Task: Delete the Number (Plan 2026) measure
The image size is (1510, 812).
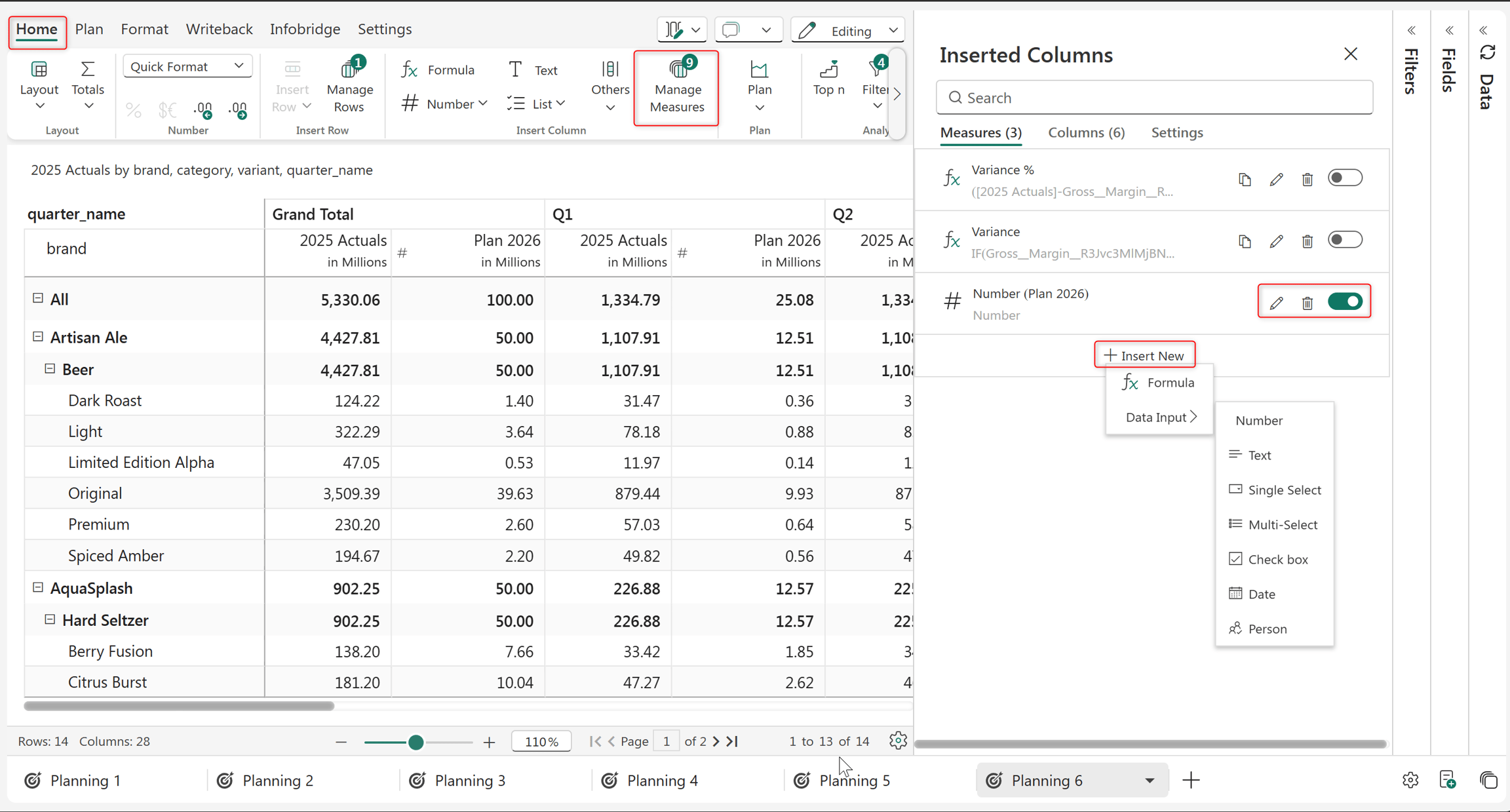Action: 1307,303
